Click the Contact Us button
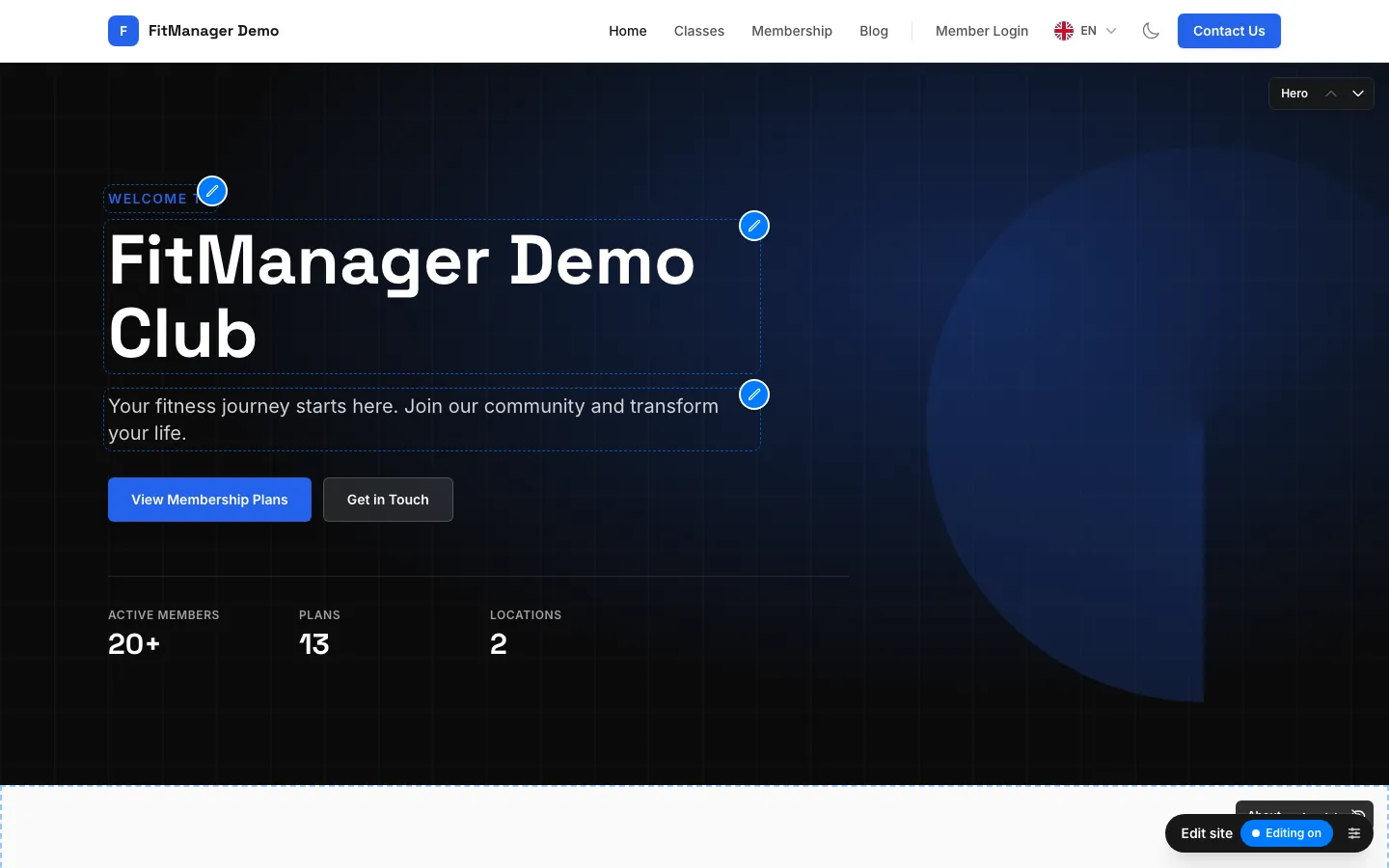 1229,31
